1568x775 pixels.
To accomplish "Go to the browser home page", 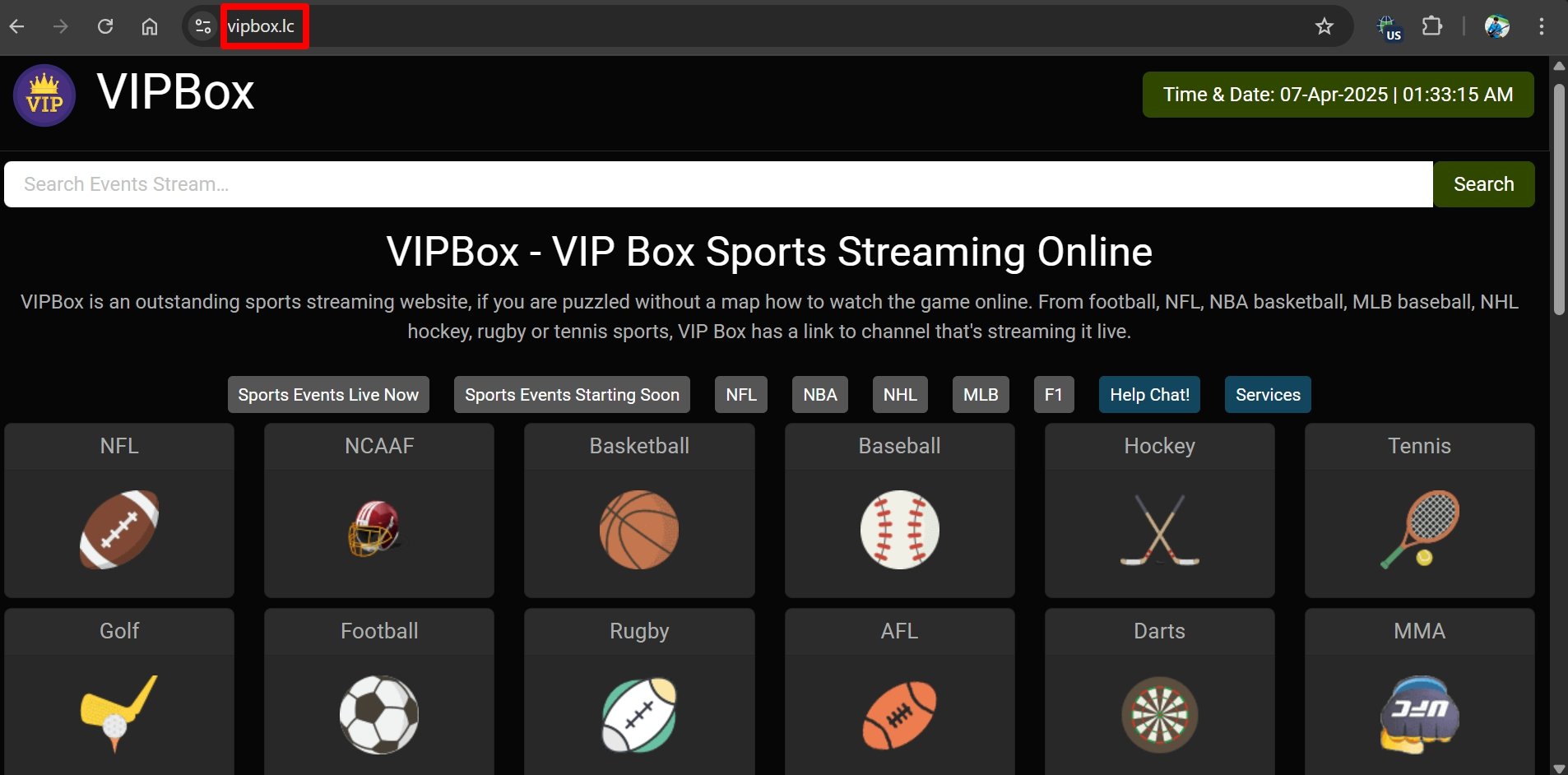I will (150, 26).
